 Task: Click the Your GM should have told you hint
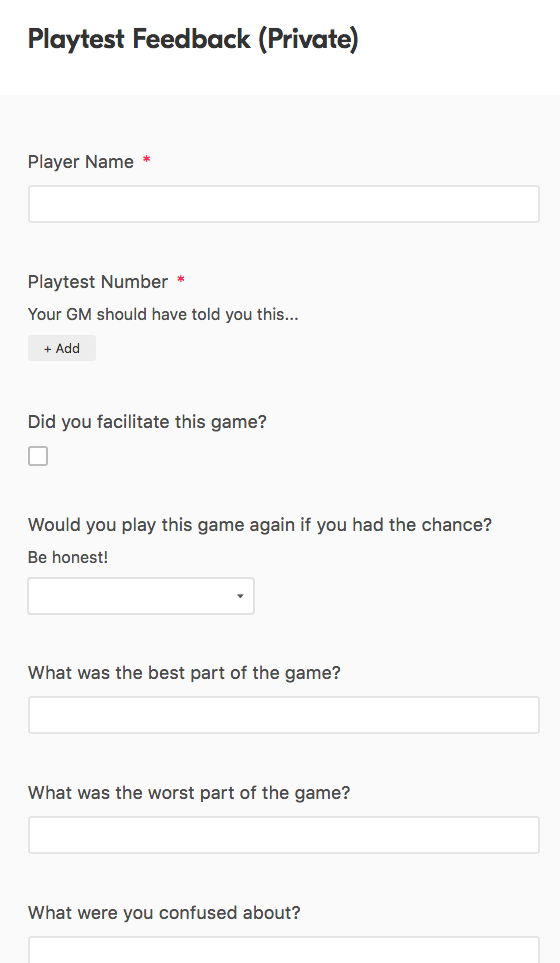tap(163, 314)
